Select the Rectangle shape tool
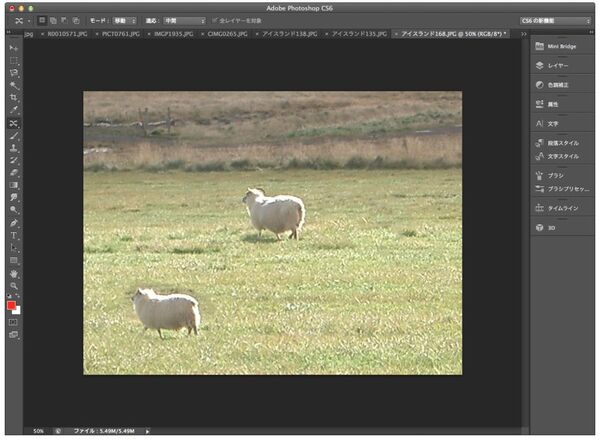Viewport: 600px width, 440px height. [13, 261]
